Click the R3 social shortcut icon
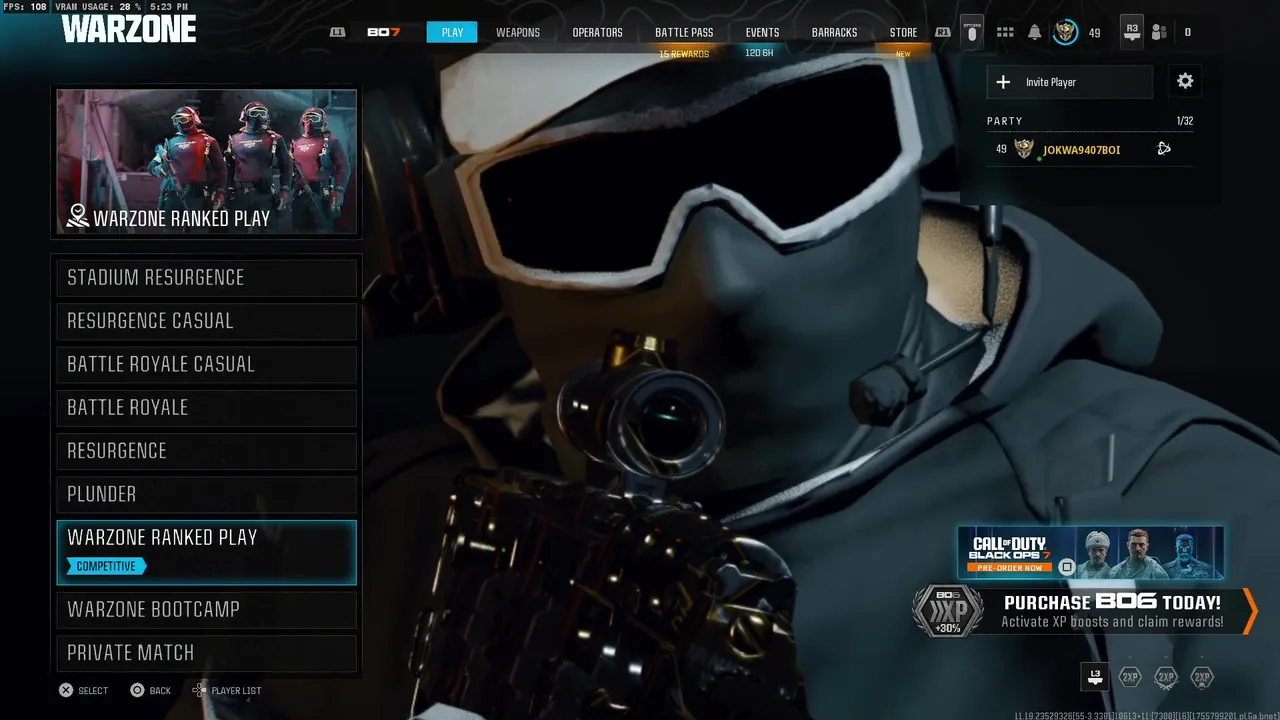Image resolution: width=1280 pixels, height=720 pixels. (1131, 32)
